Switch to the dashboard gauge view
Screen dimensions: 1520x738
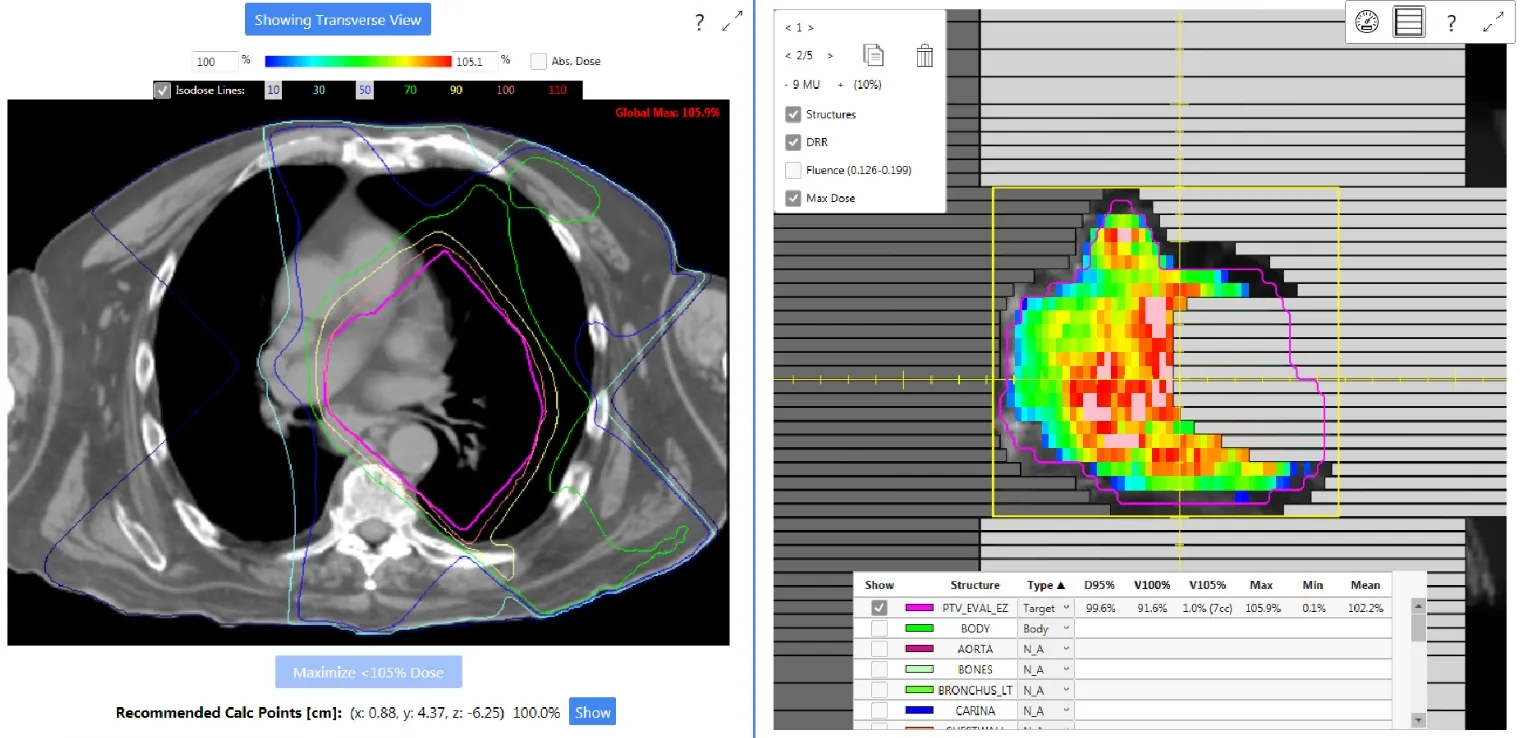point(1366,21)
